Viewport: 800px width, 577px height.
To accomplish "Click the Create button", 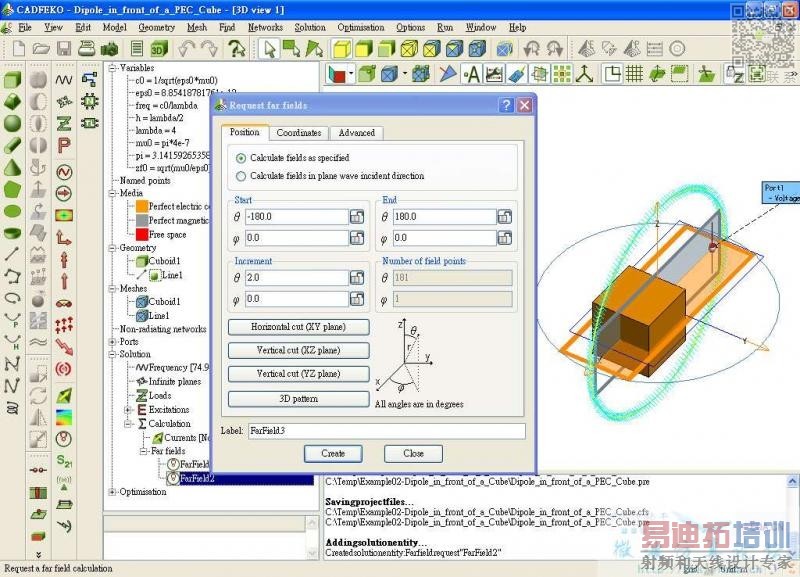I will pyautogui.click(x=333, y=454).
